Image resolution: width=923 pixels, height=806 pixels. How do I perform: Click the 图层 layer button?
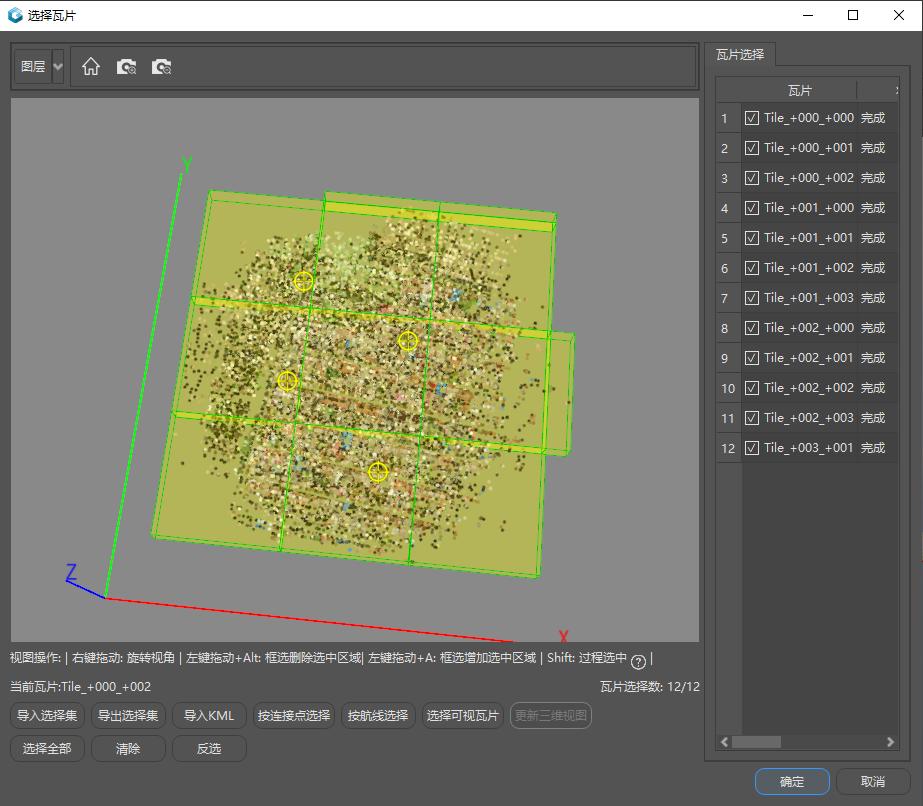click(x=33, y=67)
